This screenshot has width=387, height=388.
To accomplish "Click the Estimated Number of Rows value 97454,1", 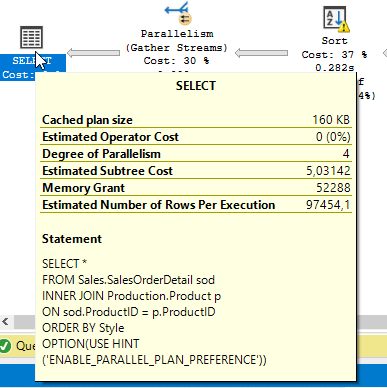I will 328,205.
